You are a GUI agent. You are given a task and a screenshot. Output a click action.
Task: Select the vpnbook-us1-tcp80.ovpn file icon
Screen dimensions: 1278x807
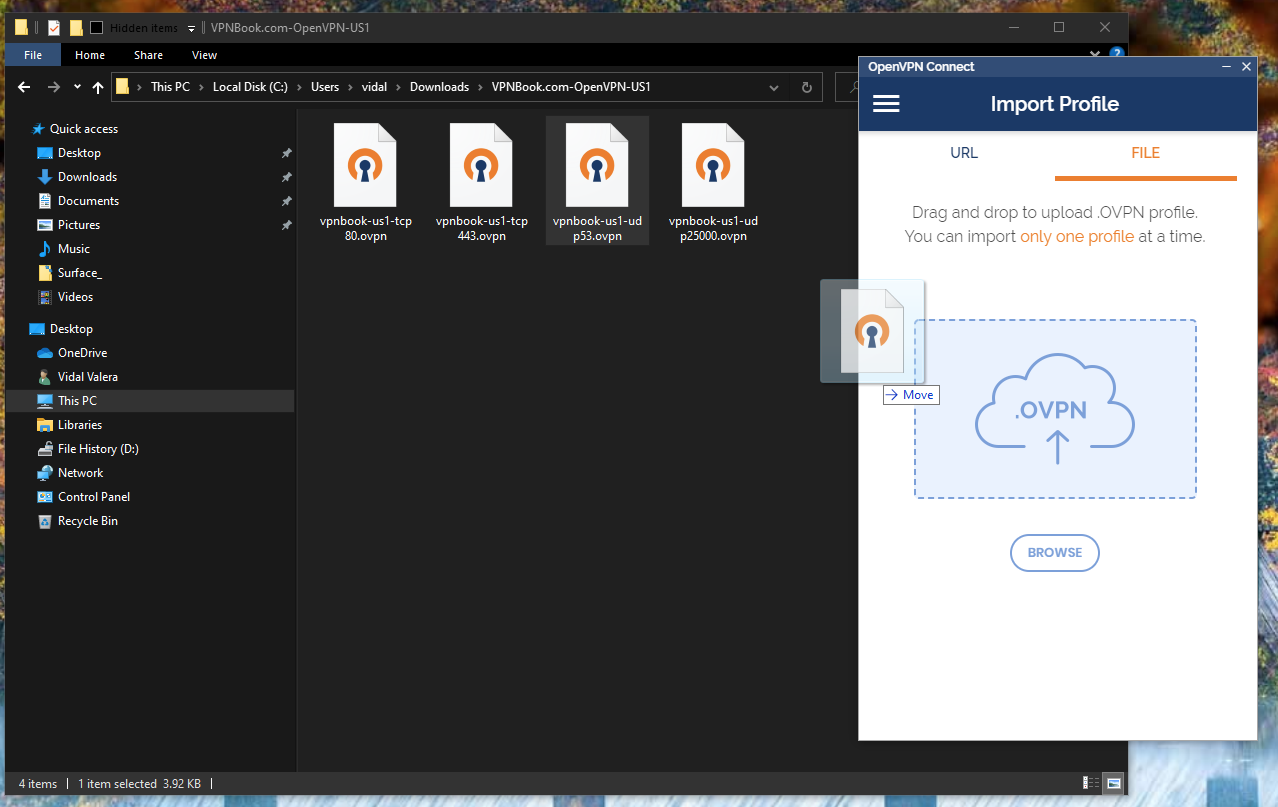365,165
